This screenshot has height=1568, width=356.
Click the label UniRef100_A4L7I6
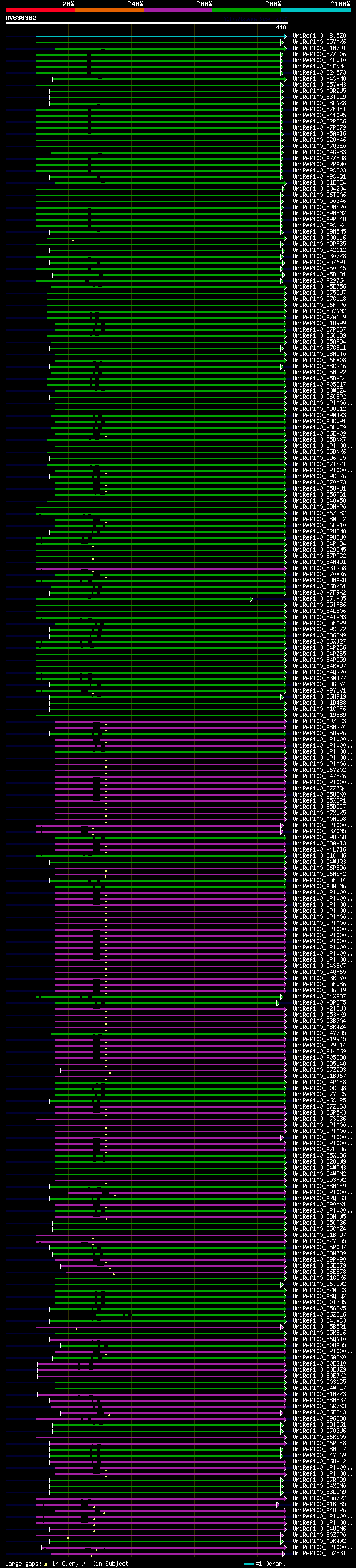(x=319, y=850)
